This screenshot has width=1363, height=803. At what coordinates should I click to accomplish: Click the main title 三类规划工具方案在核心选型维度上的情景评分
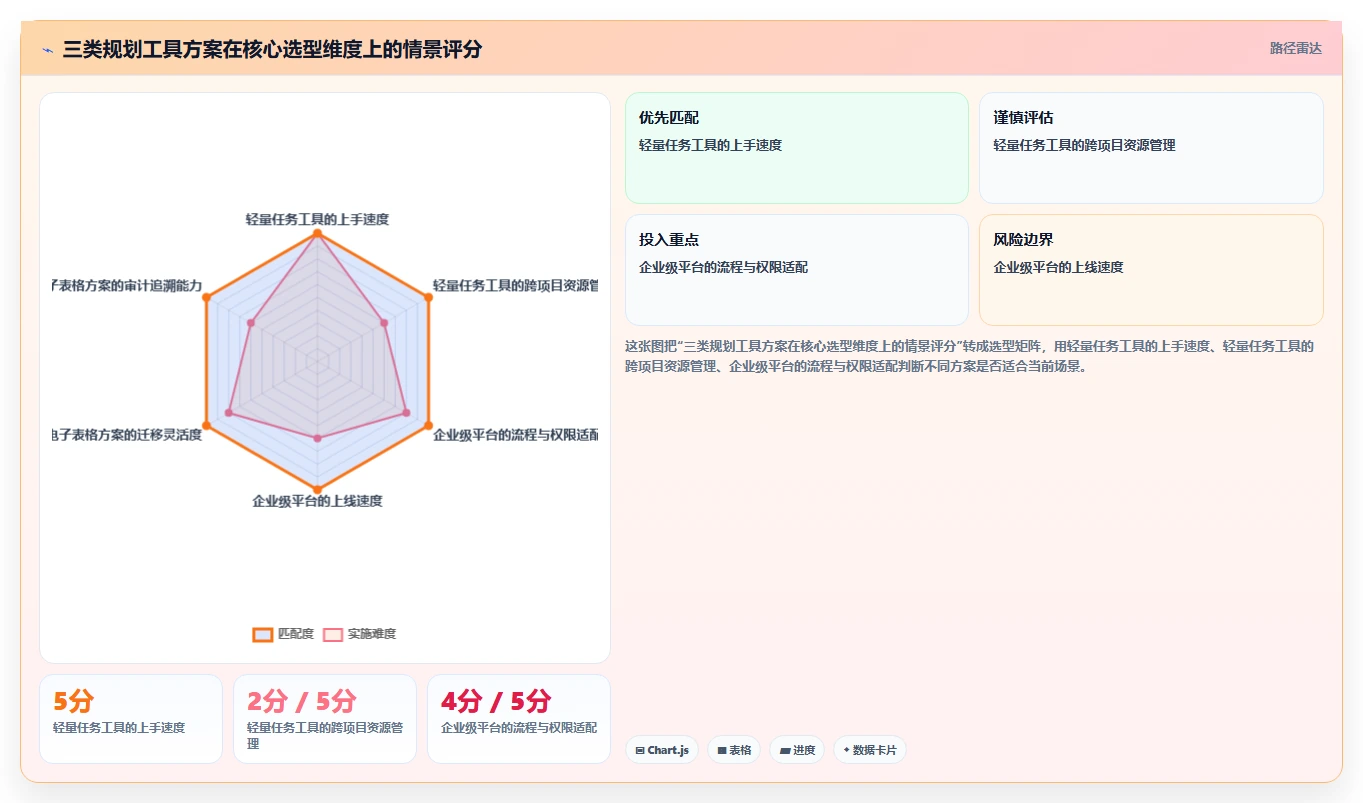click(272, 49)
